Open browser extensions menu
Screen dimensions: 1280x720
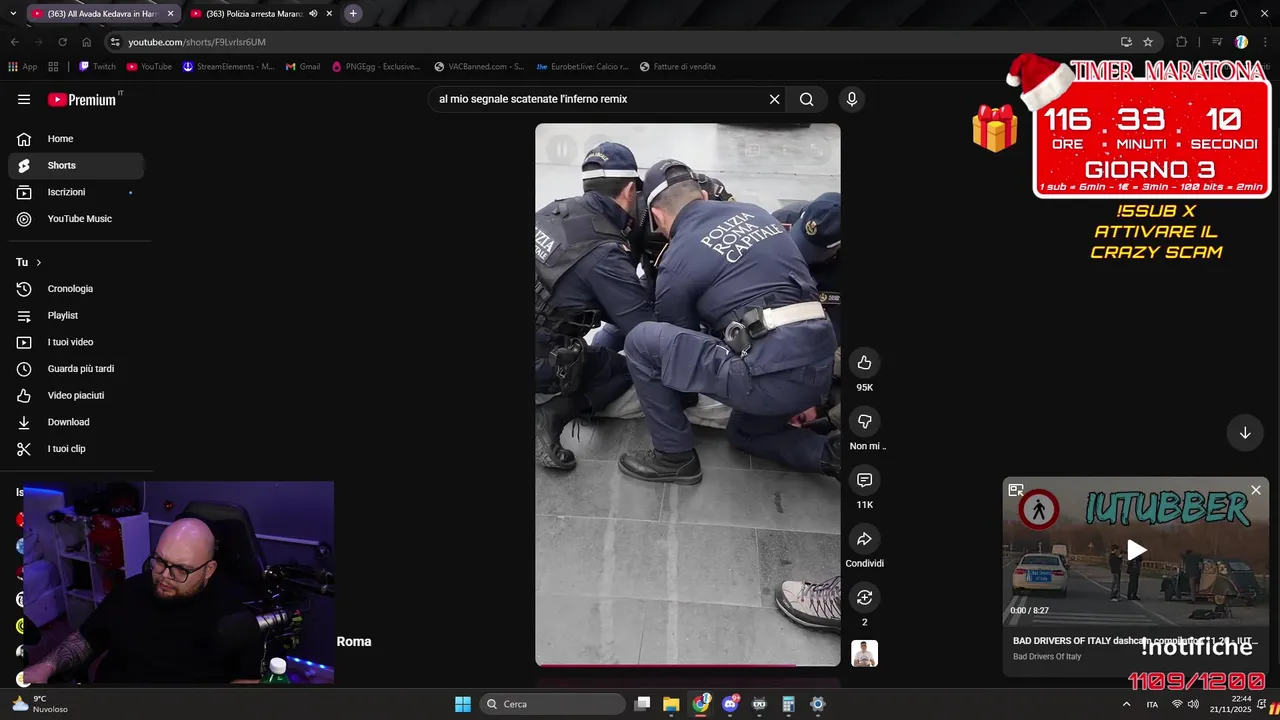[x=1182, y=42]
